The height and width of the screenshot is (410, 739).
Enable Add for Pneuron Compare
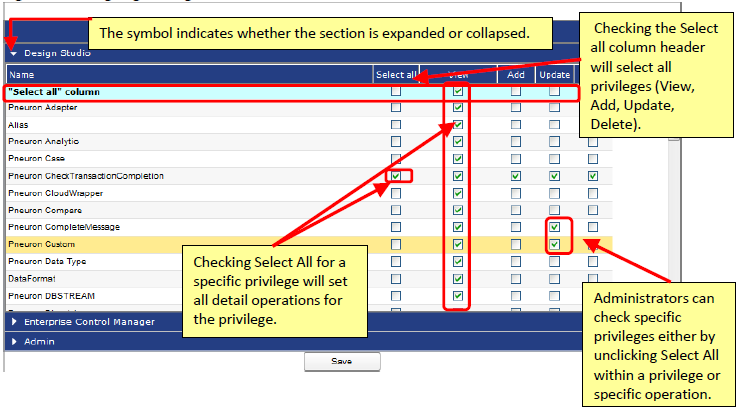(516, 210)
